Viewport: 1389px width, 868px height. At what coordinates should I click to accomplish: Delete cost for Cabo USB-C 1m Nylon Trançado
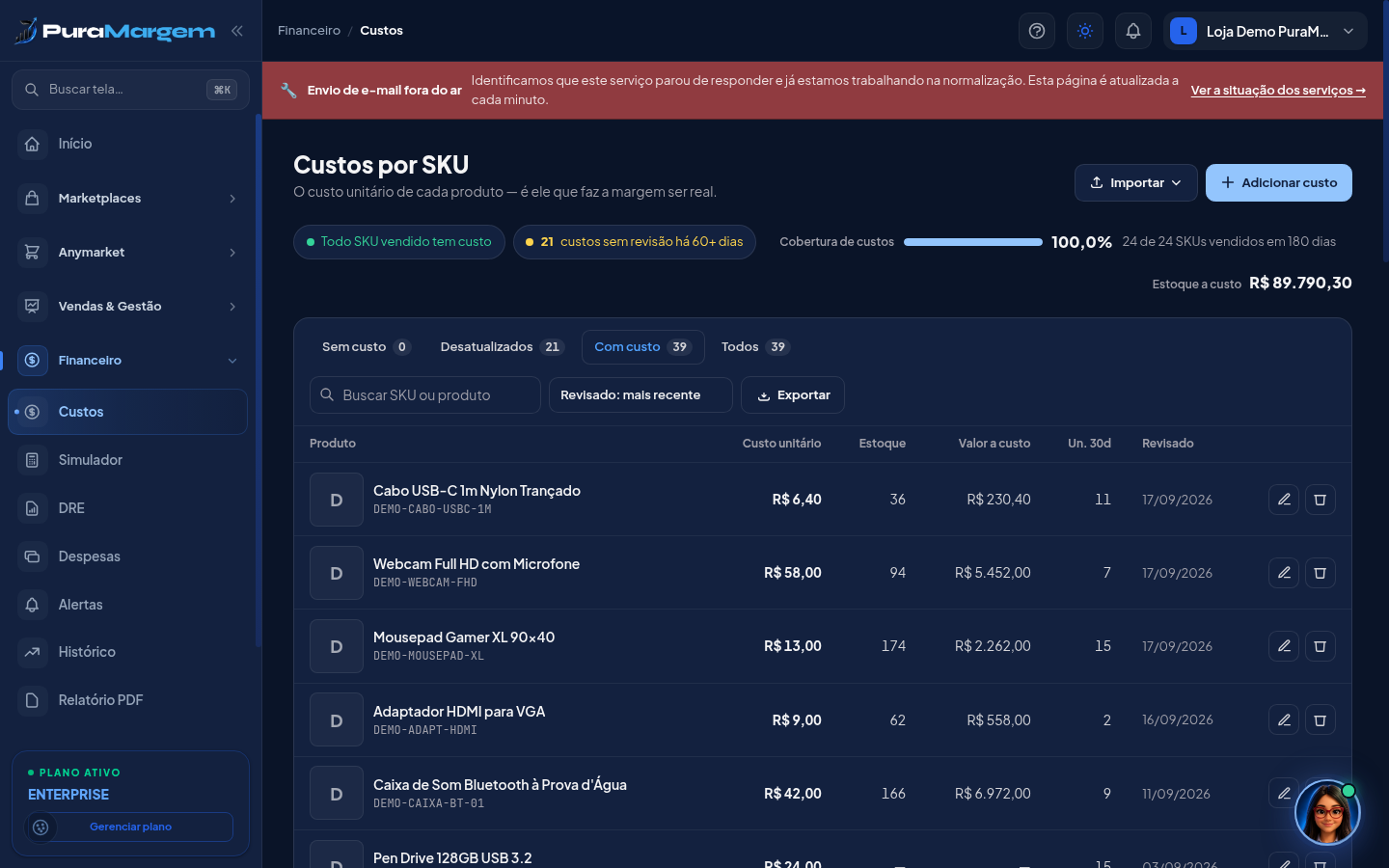pos(1321,500)
